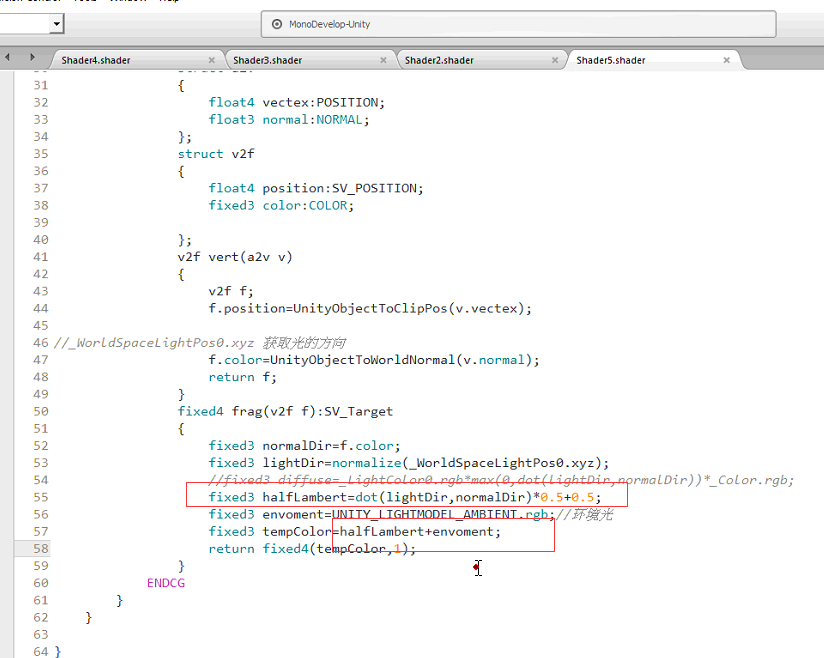824x658 pixels.
Task: Close the Shader3.shader tab
Action: [x=384, y=60]
